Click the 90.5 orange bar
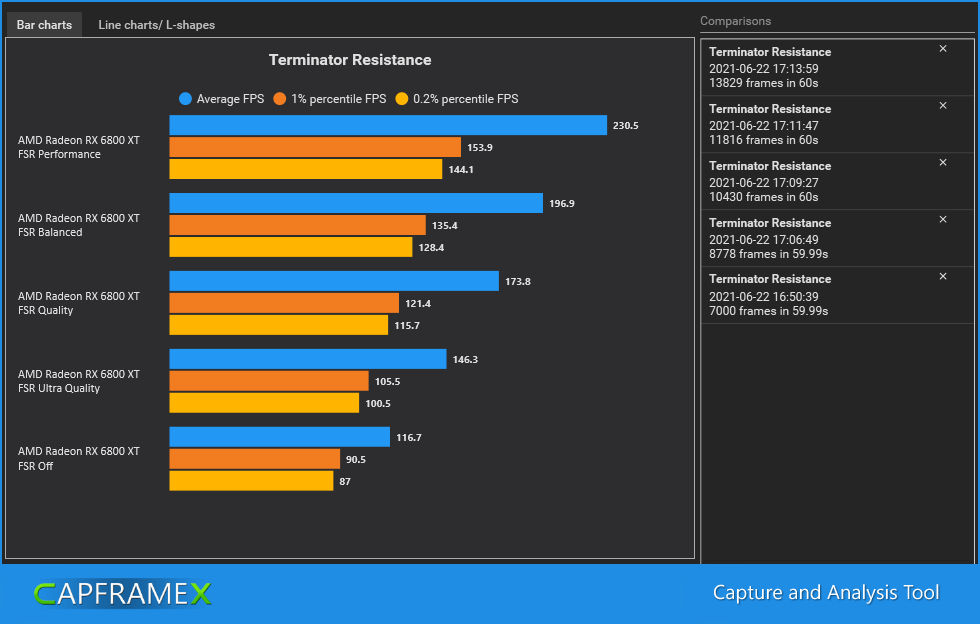The image size is (980, 624). pyautogui.click(x=255, y=459)
